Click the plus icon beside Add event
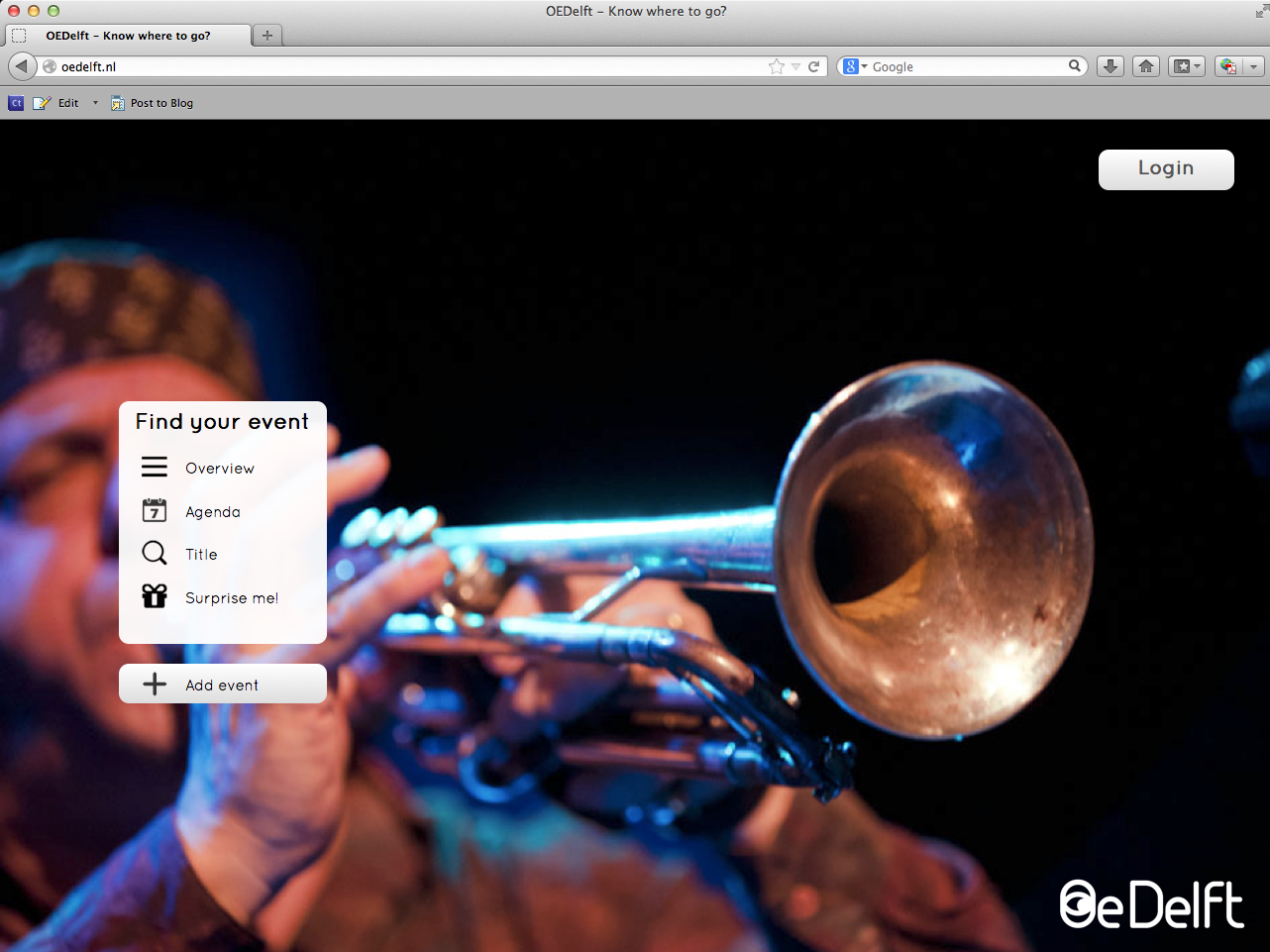This screenshot has height=952, width=1270. coord(155,685)
